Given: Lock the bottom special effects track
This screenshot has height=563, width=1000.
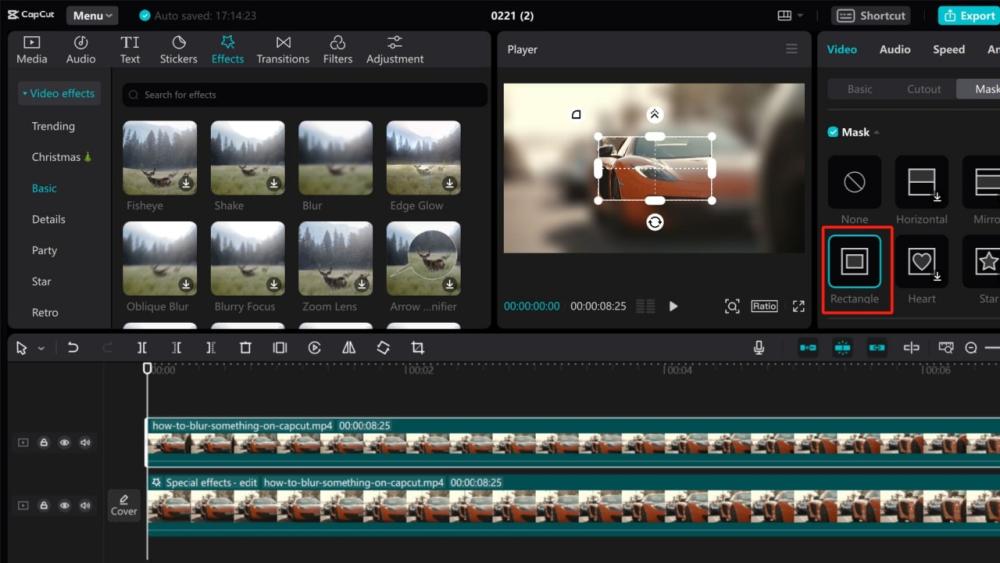Looking at the screenshot, I should click(x=44, y=506).
